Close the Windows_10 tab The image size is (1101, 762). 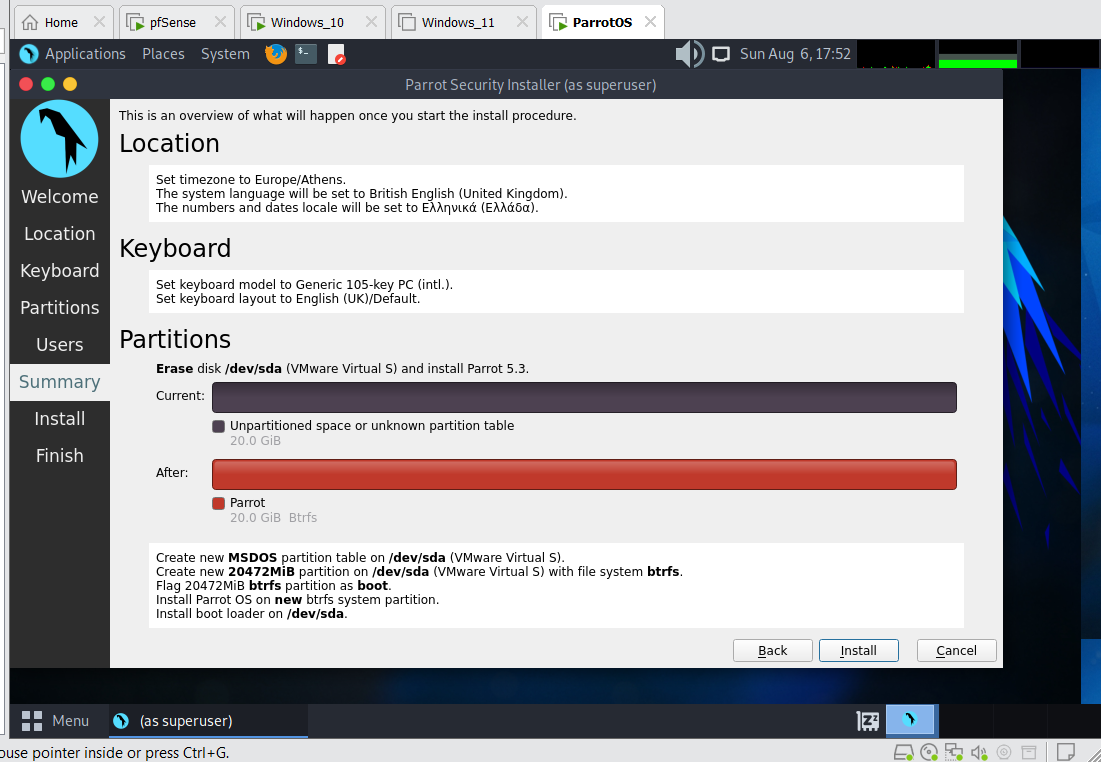coord(371,22)
